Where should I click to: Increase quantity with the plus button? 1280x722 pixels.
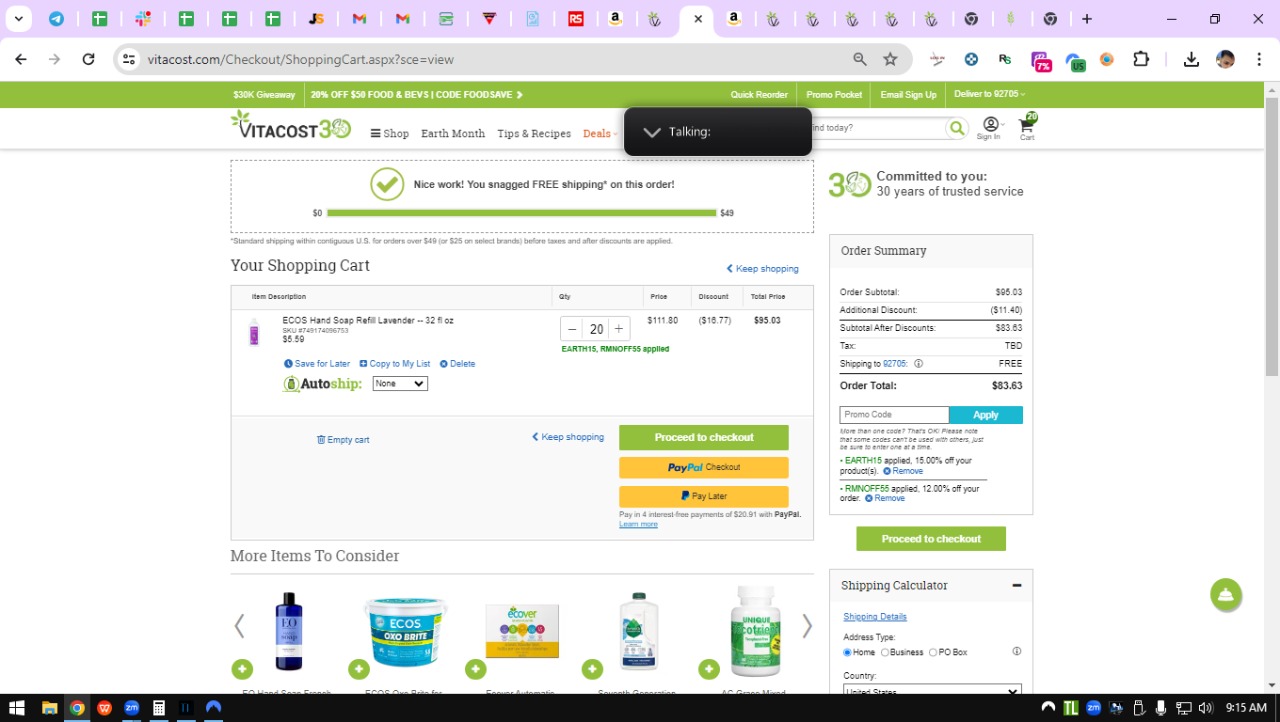point(619,329)
